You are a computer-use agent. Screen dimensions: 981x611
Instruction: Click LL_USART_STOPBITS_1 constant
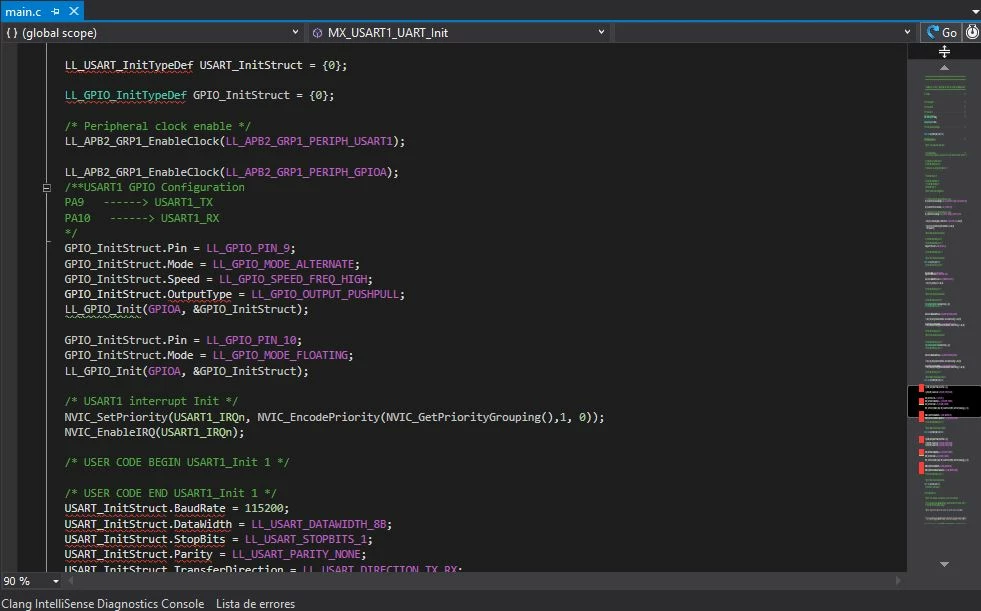click(x=306, y=539)
